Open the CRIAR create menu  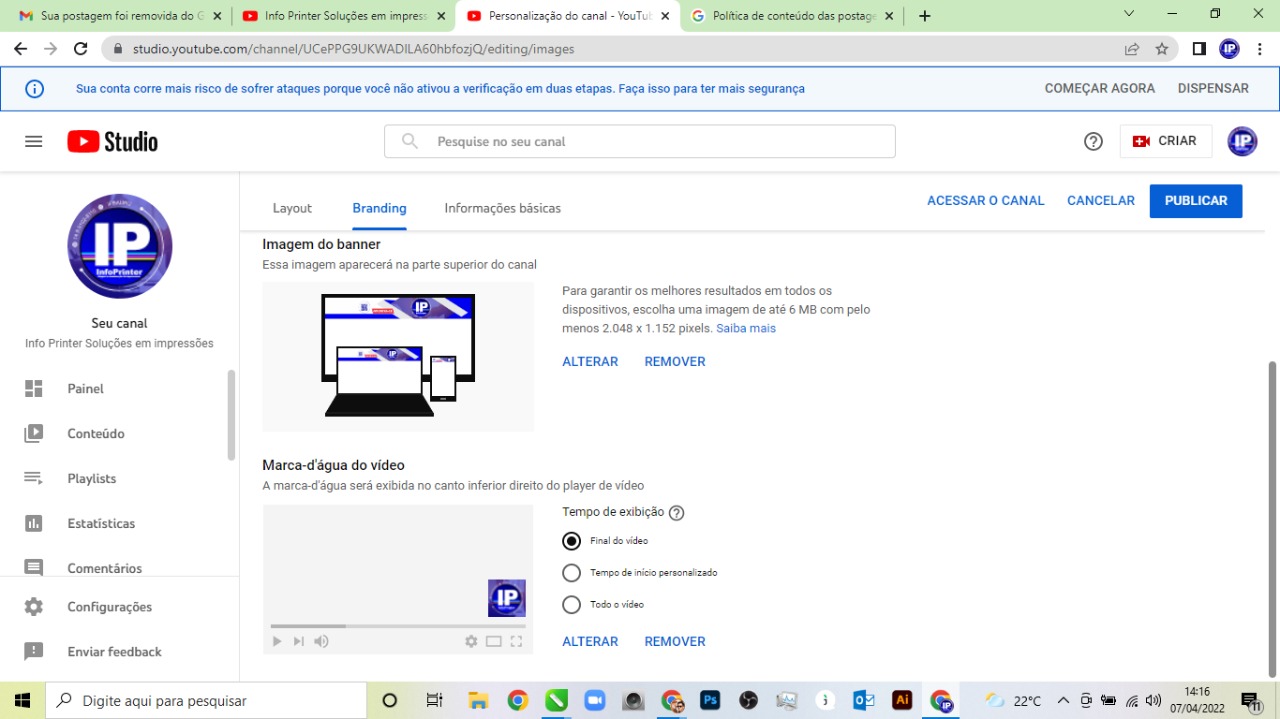coord(1165,142)
